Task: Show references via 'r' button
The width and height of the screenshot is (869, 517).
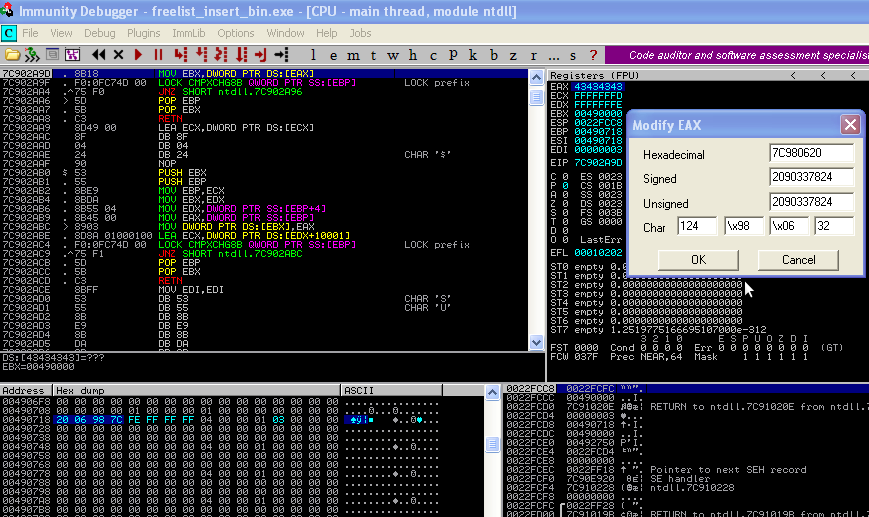Action: click(533, 55)
